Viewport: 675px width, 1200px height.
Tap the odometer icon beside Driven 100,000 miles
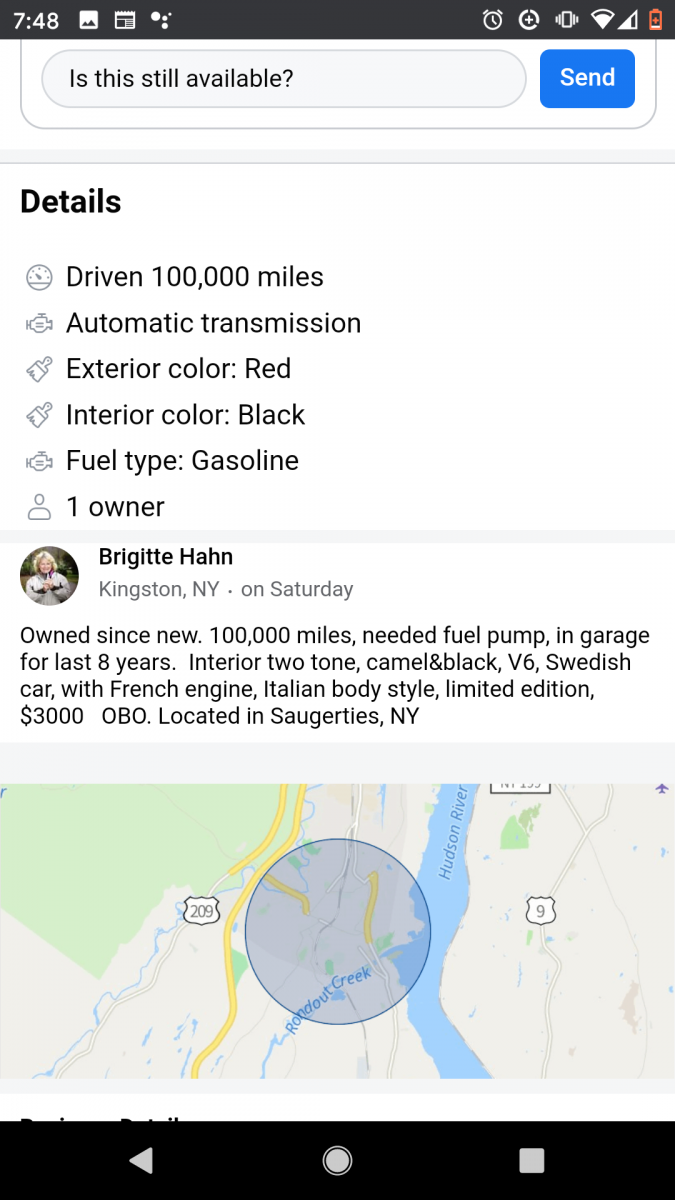[x=38, y=277]
